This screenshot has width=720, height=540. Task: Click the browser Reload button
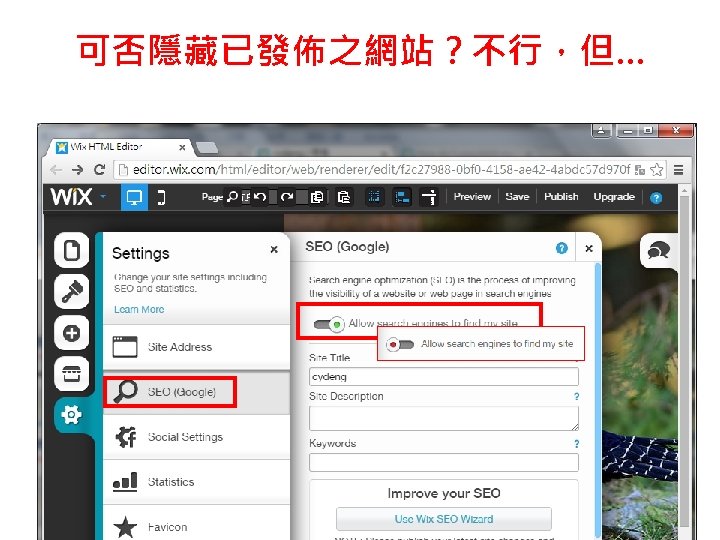point(99,169)
